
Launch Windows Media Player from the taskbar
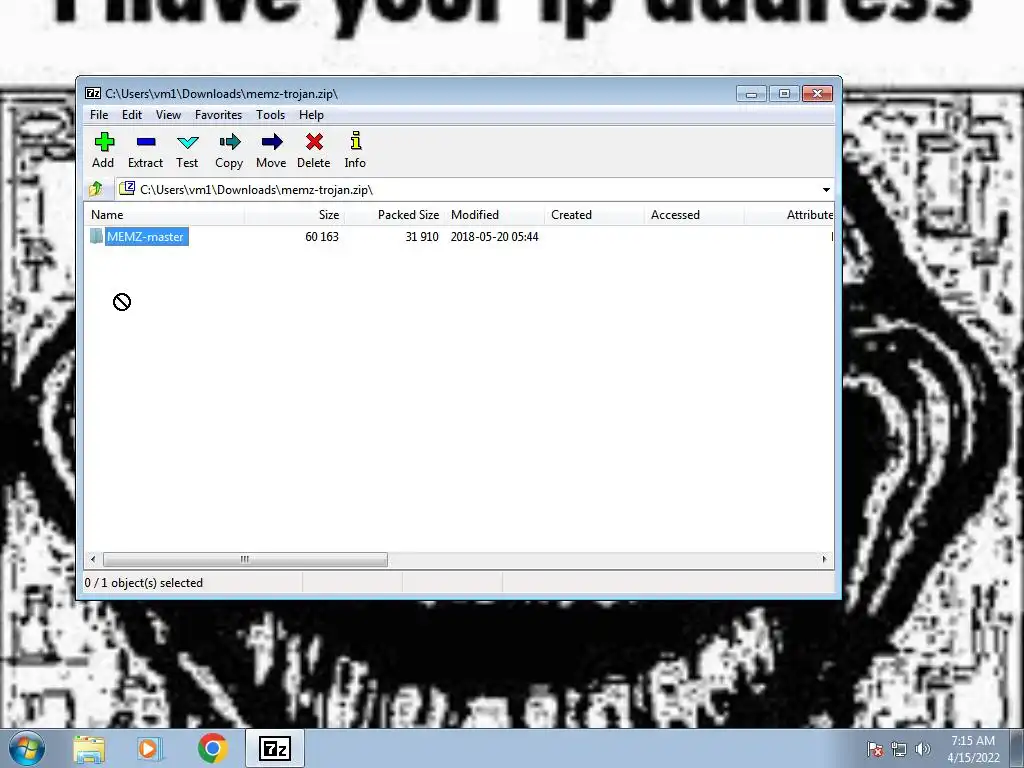(x=149, y=749)
